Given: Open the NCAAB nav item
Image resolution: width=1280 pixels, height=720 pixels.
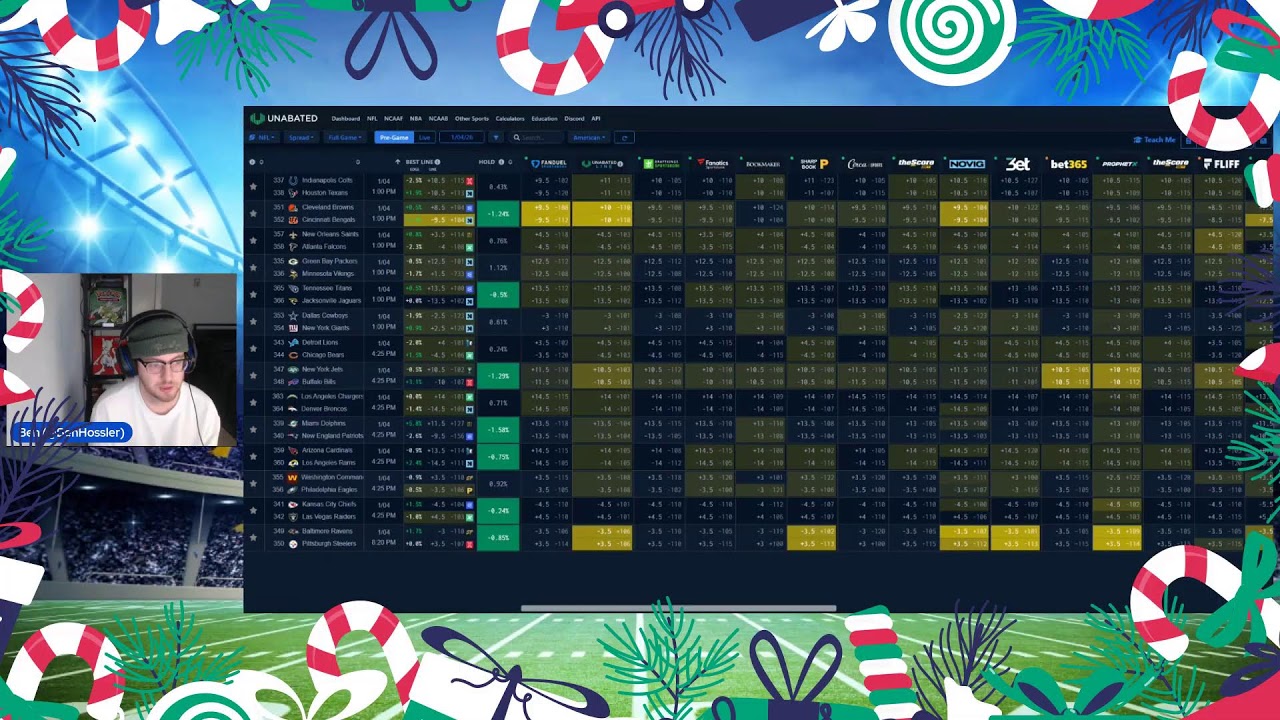Looking at the screenshot, I should 438,119.
